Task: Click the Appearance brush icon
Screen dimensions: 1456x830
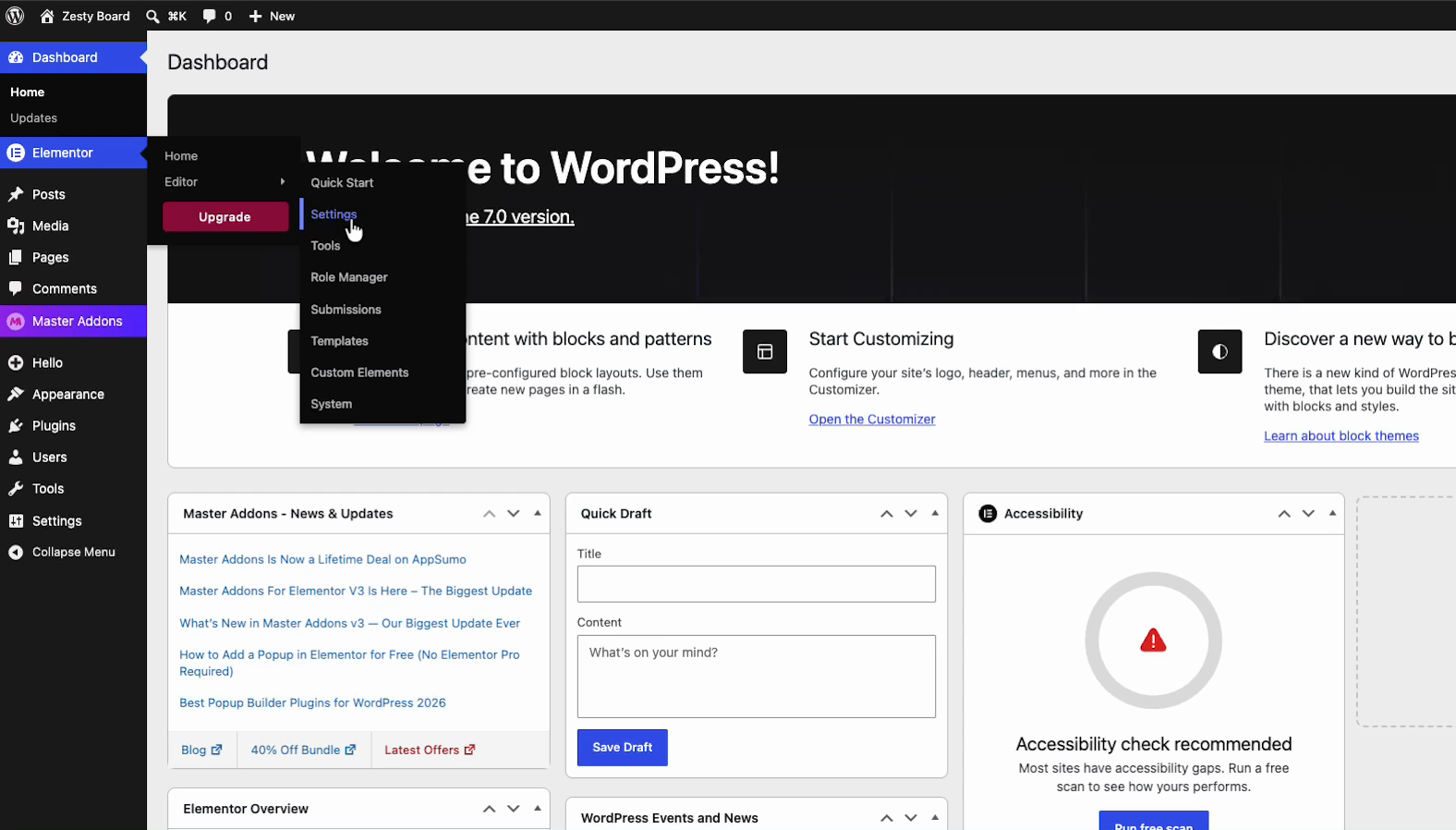Action: [16, 394]
